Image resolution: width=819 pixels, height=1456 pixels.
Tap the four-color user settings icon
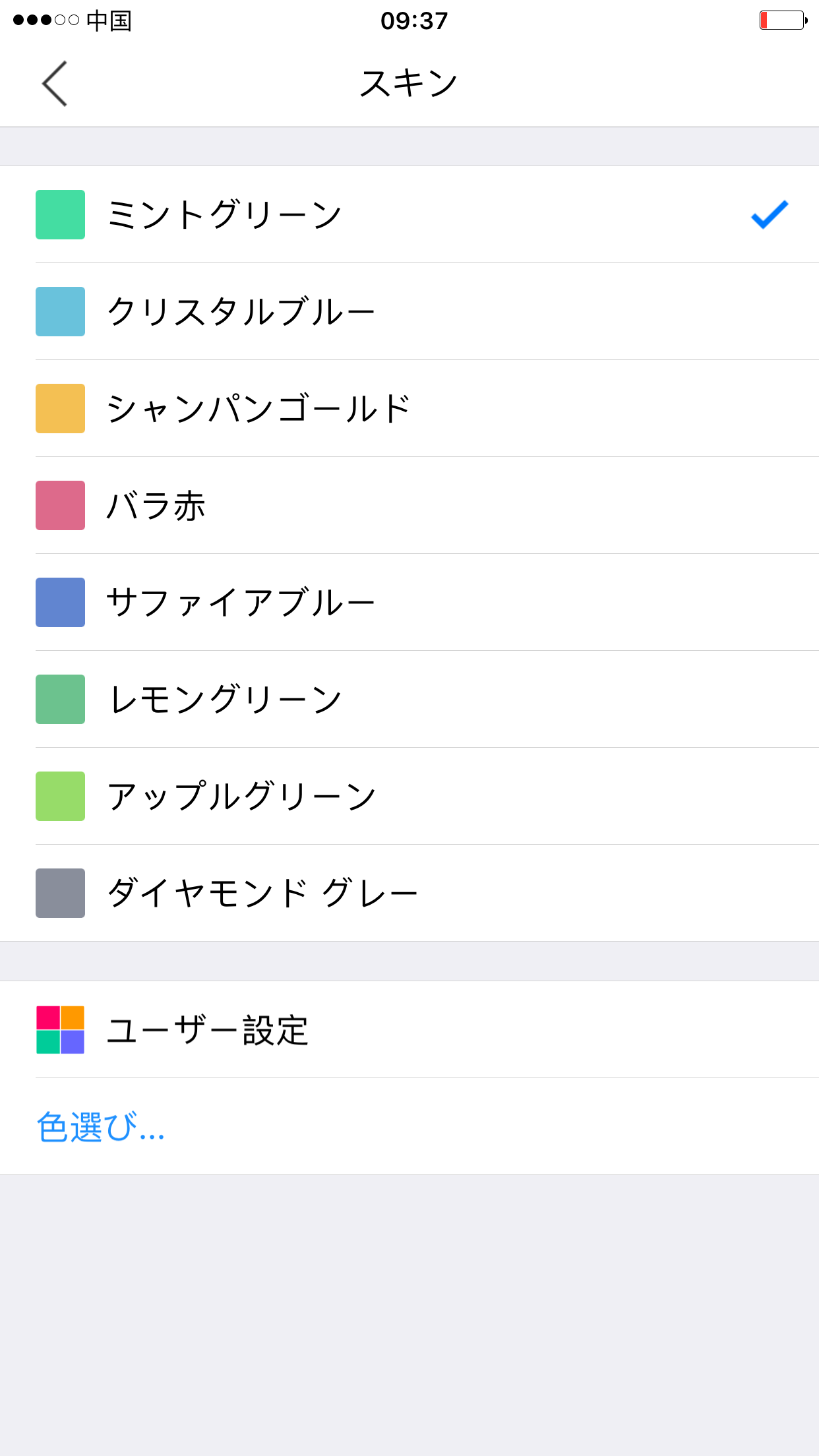click(x=60, y=1029)
